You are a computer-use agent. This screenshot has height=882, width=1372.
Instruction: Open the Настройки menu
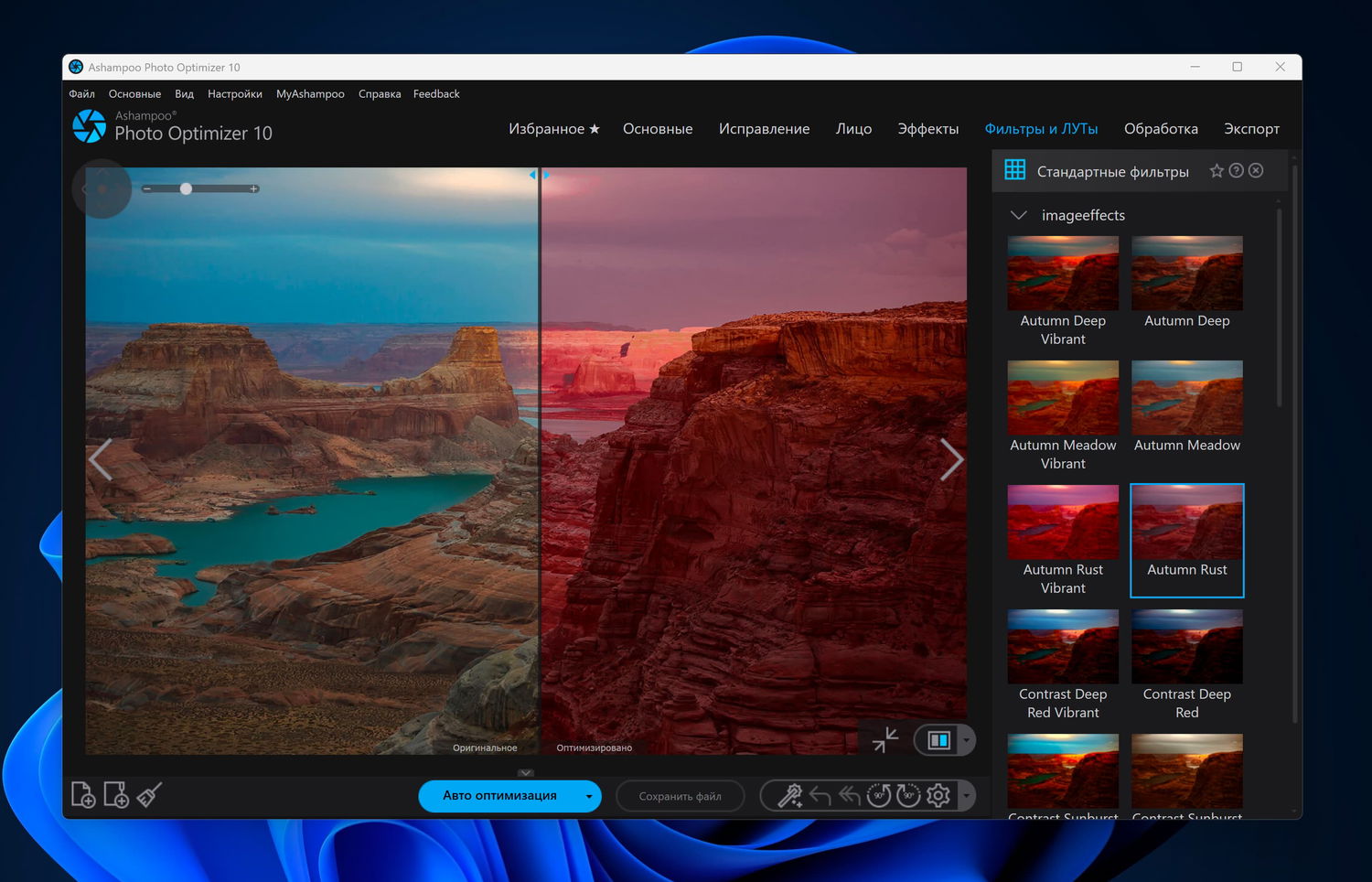point(235,94)
